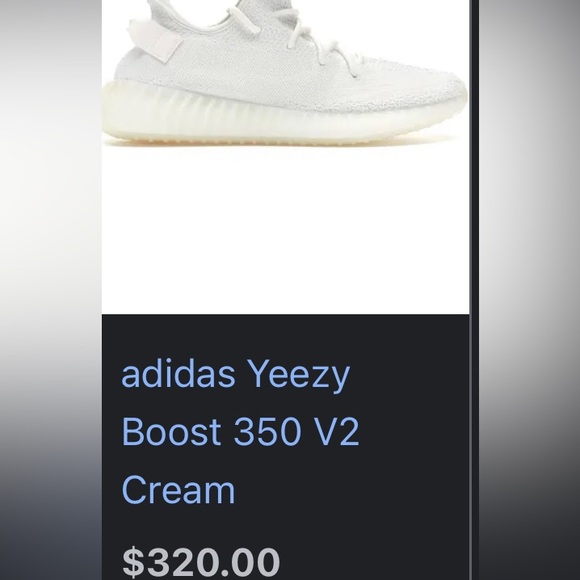Screen dimensions: 580x580
Task: Click the number "350" in the product title
Action: tap(267, 431)
